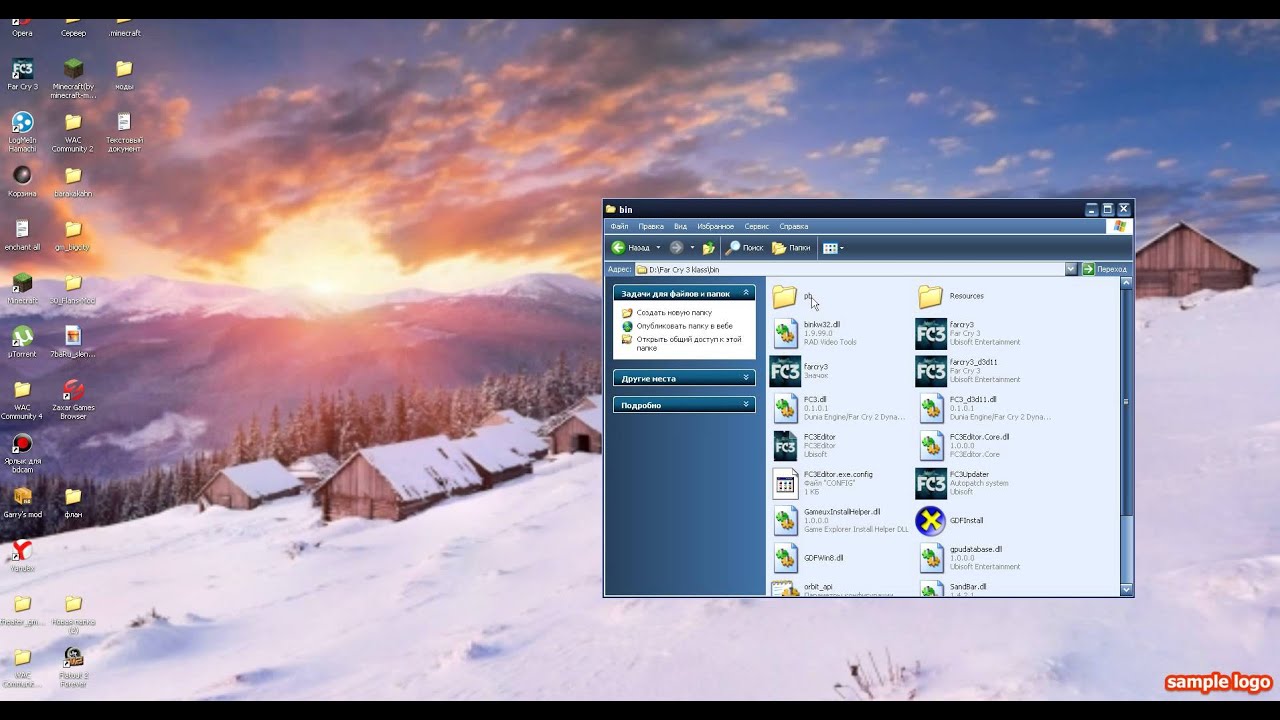Viewport: 1280px width, 720px height.
Task: Select the farcry3 Значок icon file
Action: pyautogui.click(x=800, y=371)
